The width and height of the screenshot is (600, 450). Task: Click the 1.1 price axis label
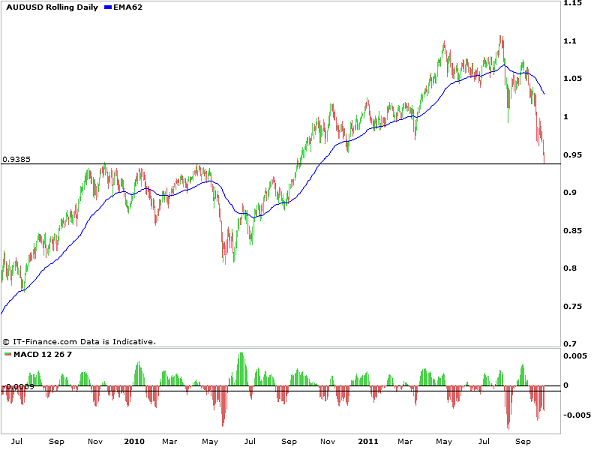coord(570,41)
